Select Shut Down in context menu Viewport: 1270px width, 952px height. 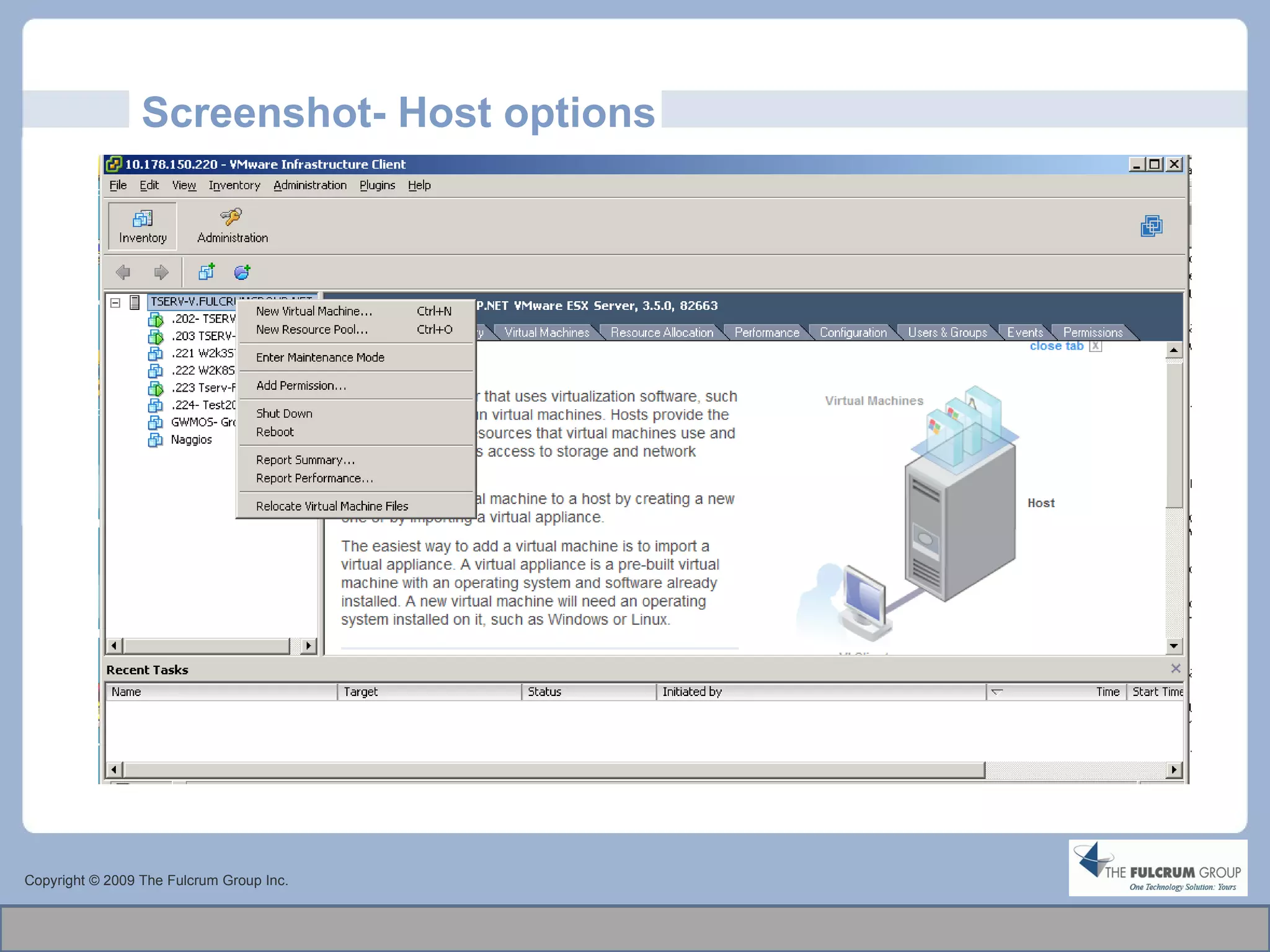point(356,413)
